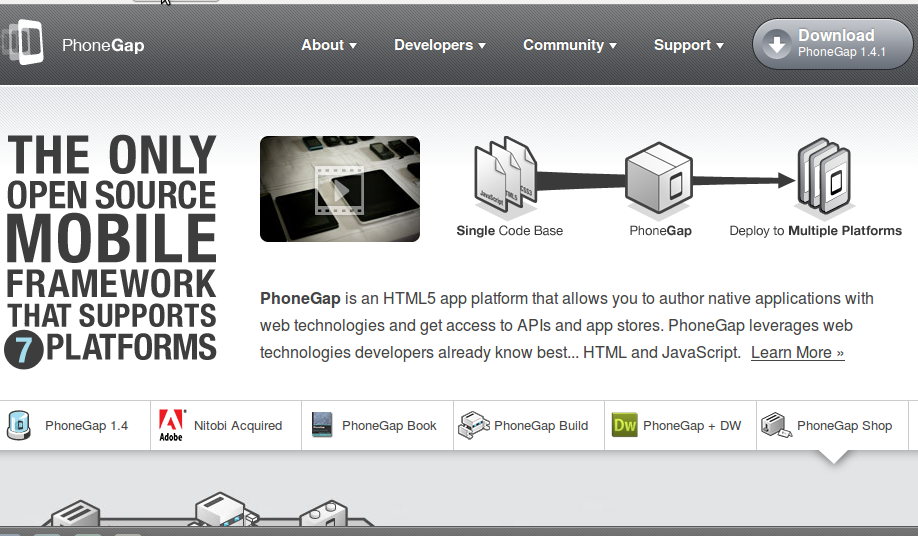918x536 pixels.
Task: Click the 'MOBILE' headline word
Action: pos(111,238)
